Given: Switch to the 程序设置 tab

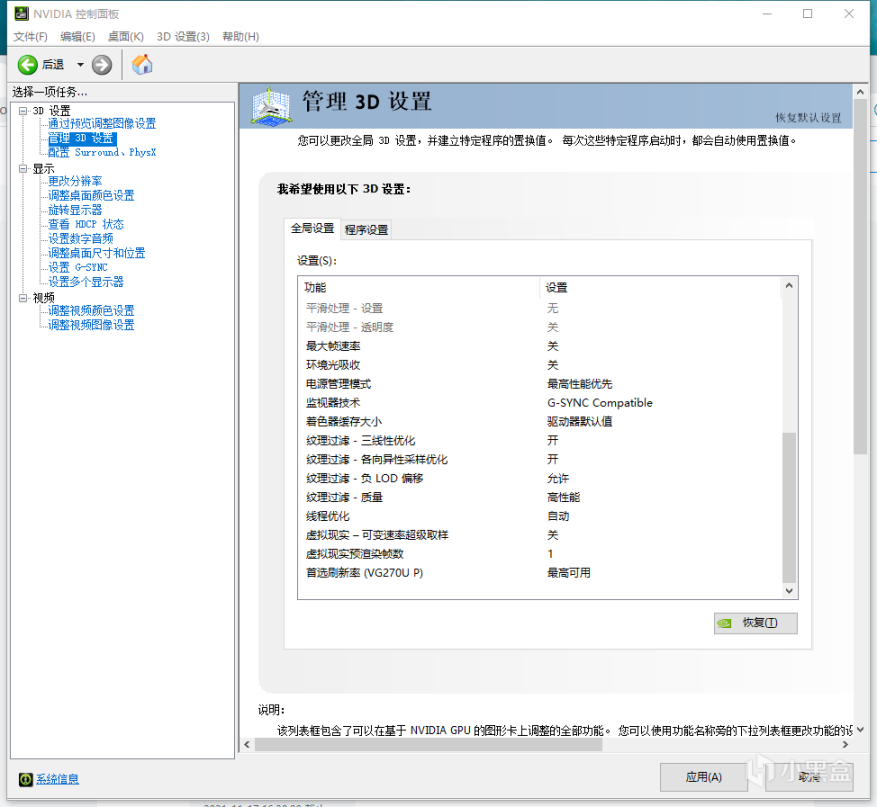Looking at the screenshot, I should coord(366,230).
